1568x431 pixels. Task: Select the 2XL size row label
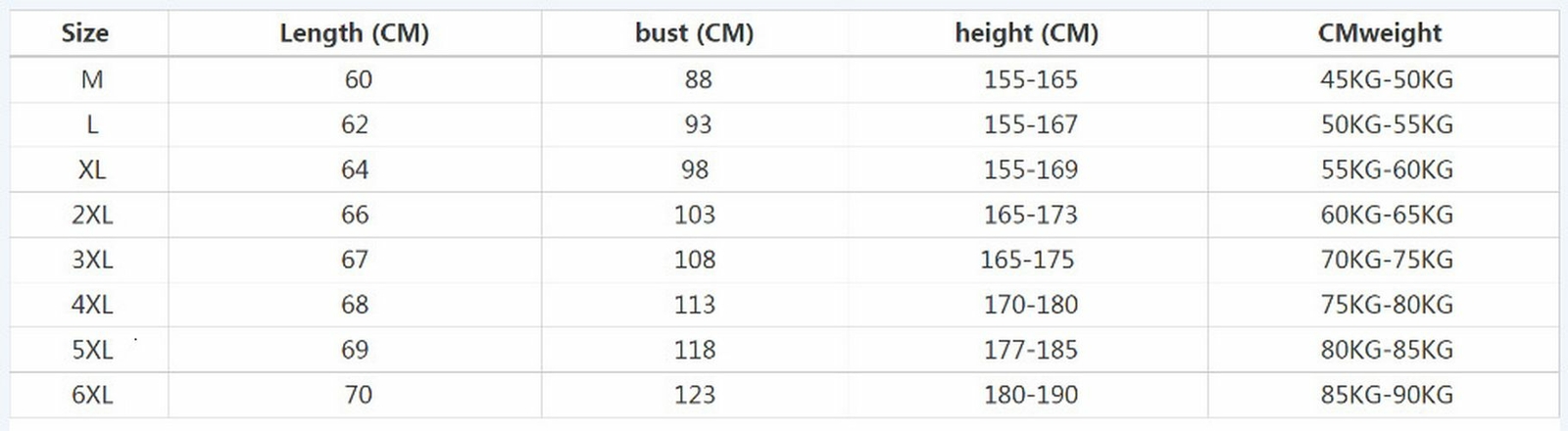coord(92,215)
